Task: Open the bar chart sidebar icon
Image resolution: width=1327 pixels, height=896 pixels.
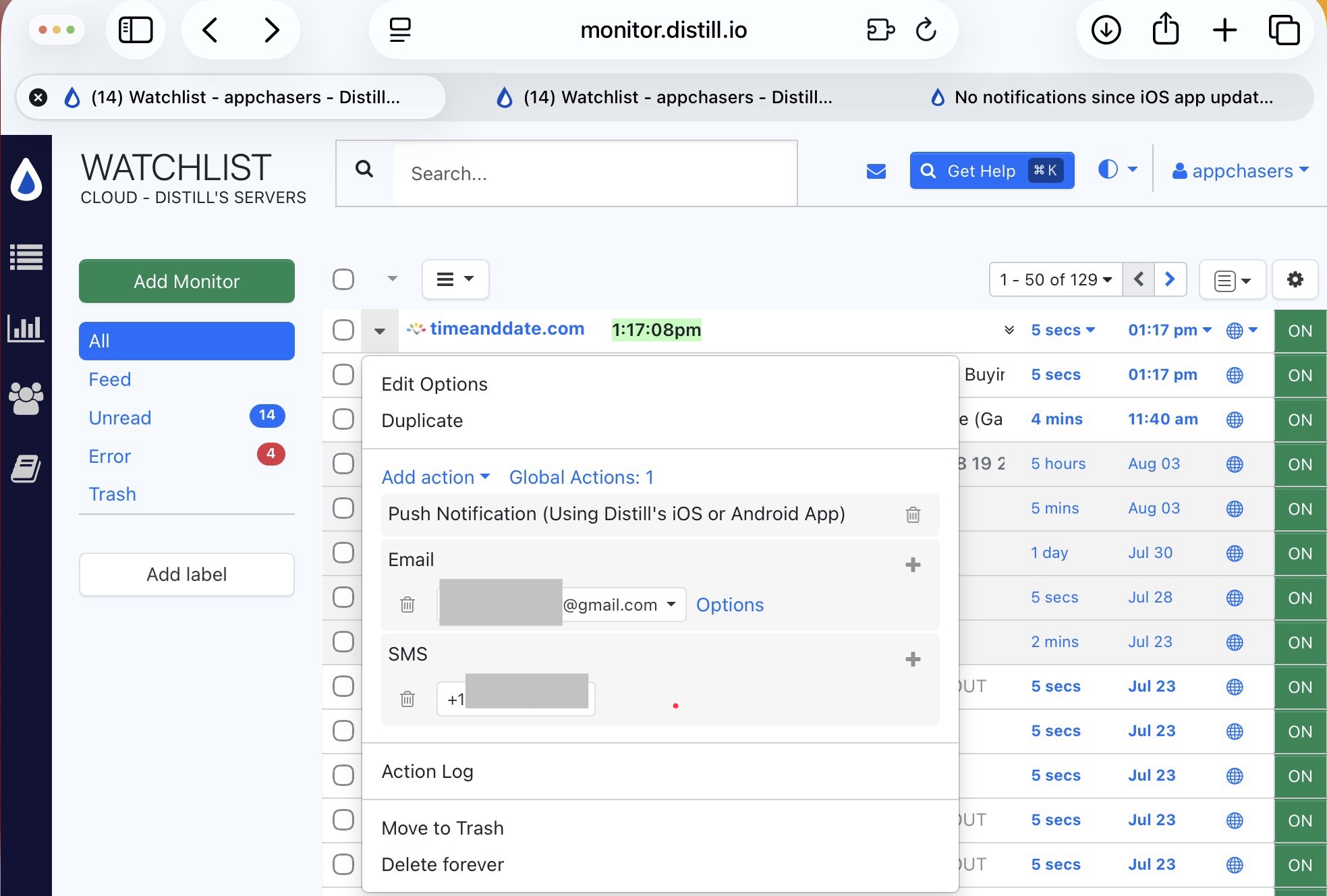Action: 26,329
